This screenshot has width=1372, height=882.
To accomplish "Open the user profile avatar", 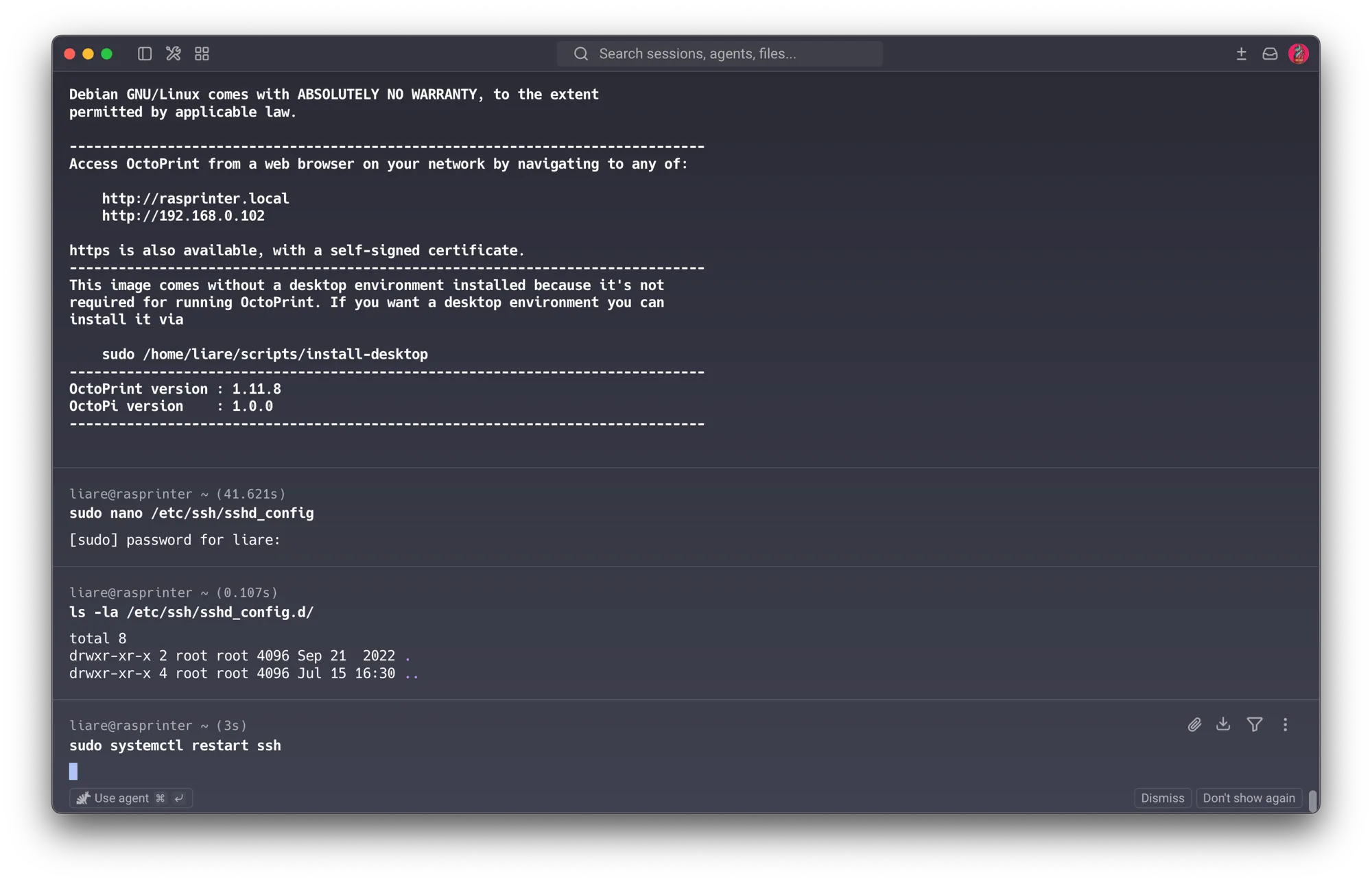I will coord(1299,53).
